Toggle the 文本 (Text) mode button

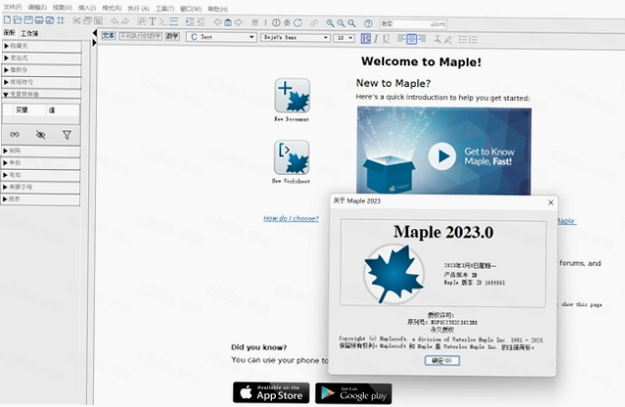[x=108, y=36]
